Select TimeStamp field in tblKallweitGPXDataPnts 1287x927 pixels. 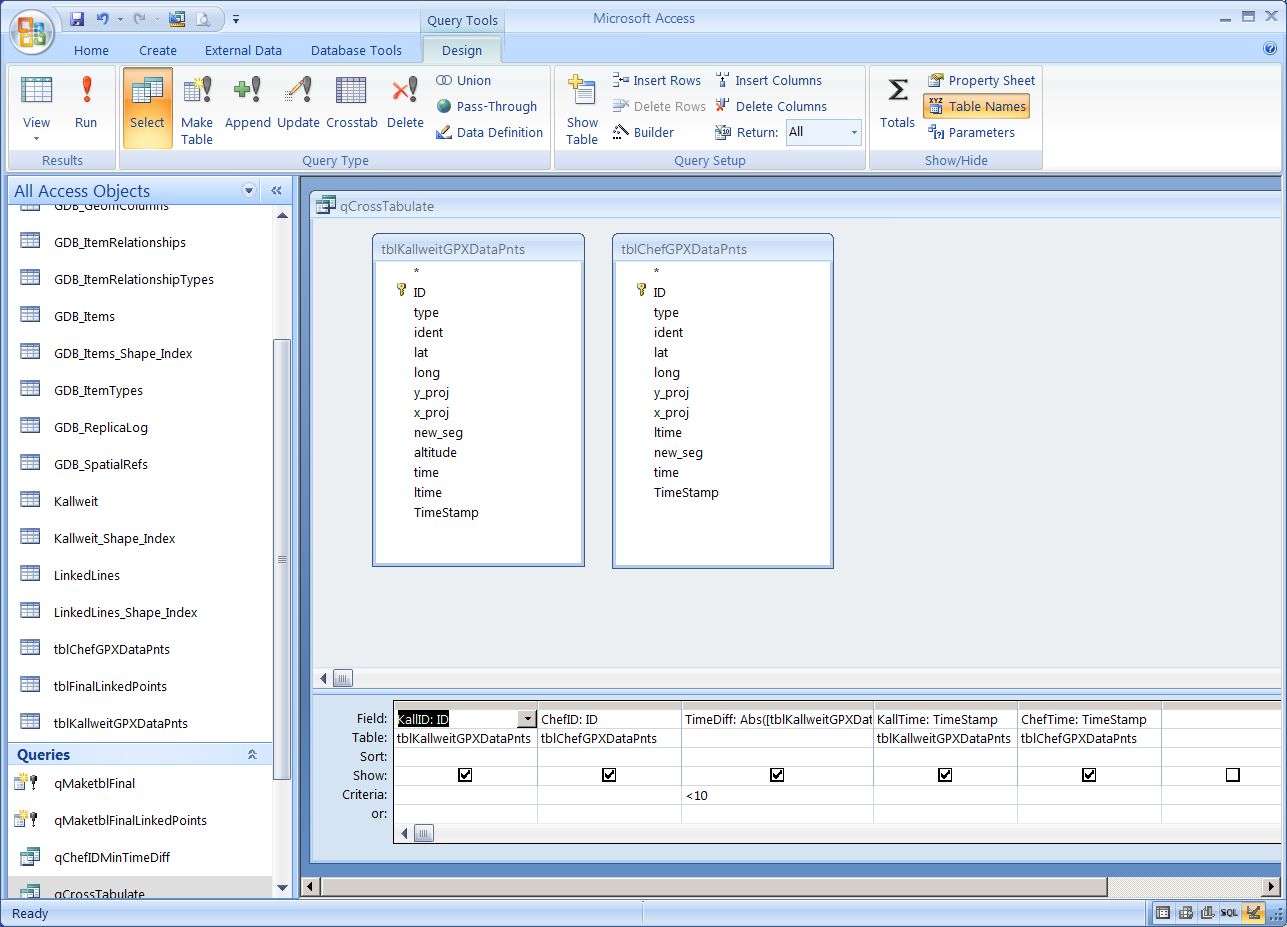pos(446,512)
